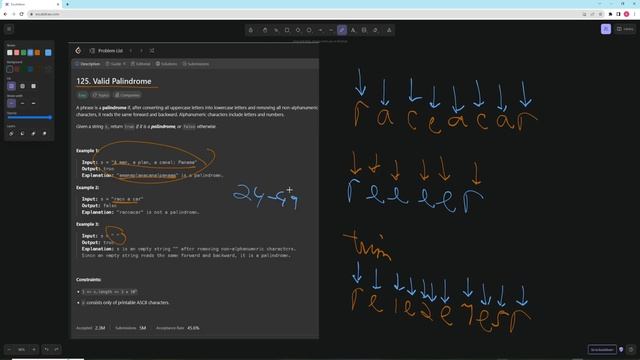
Task: Choose the blue background swatch
Action: click(31, 69)
